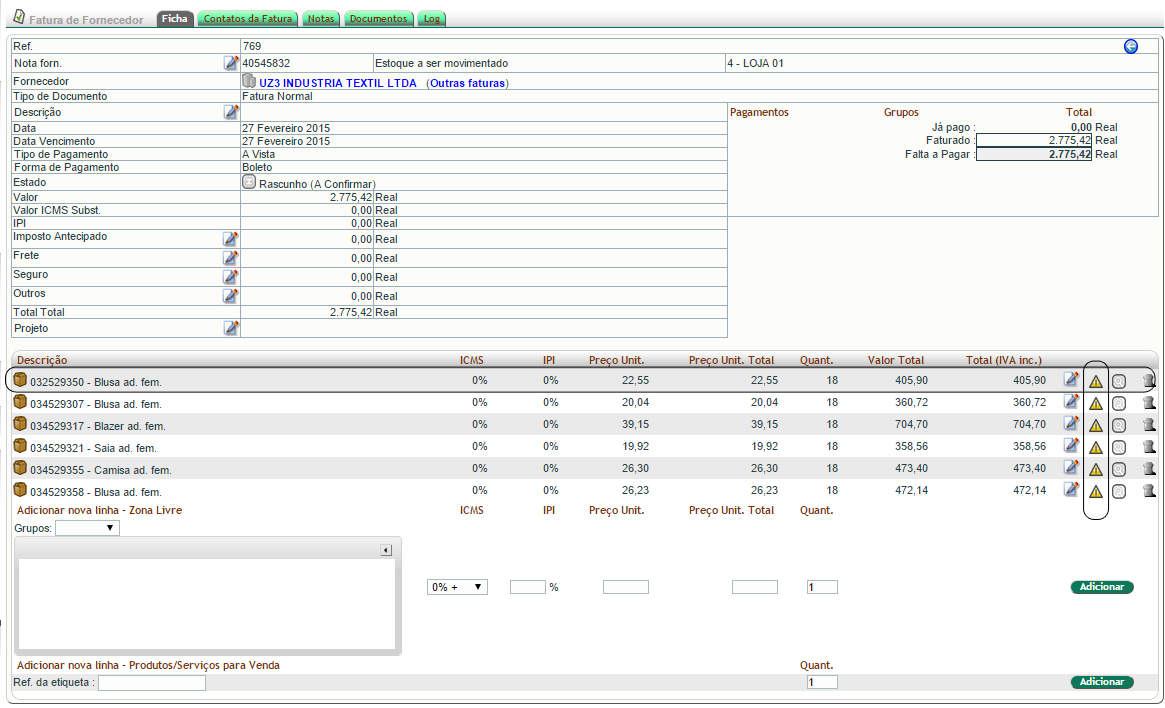Open the Grupos dropdown
The image size is (1165, 708).
[88, 527]
